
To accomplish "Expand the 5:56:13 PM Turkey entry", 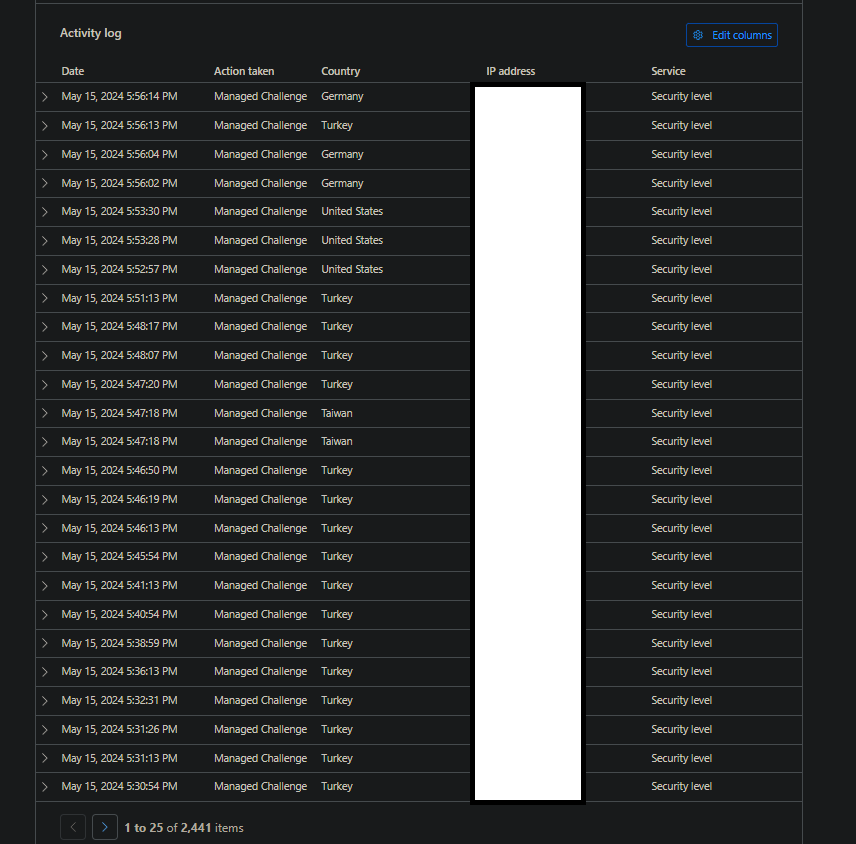I will (45, 126).
